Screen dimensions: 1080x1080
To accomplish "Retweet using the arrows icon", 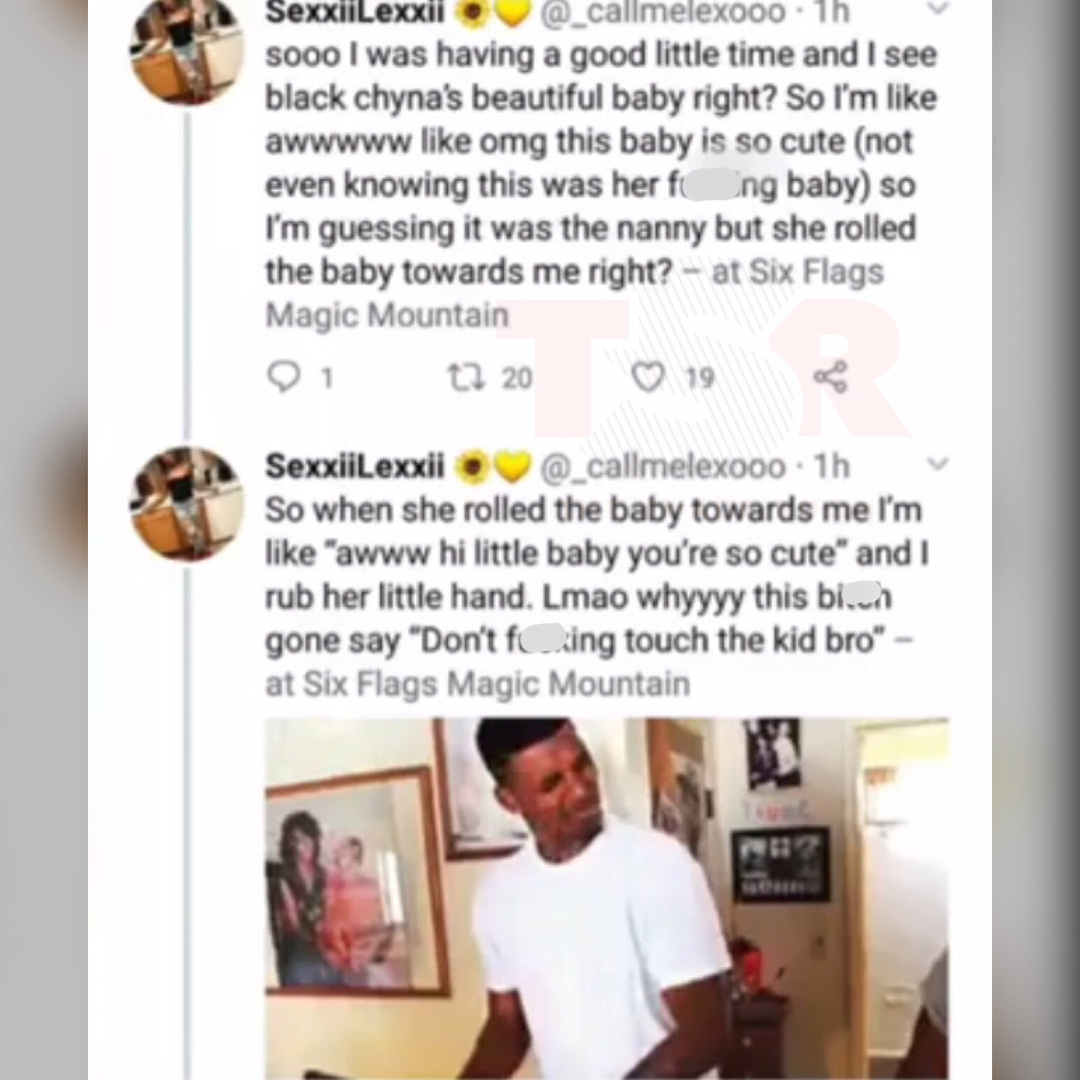I will click(467, 377).
